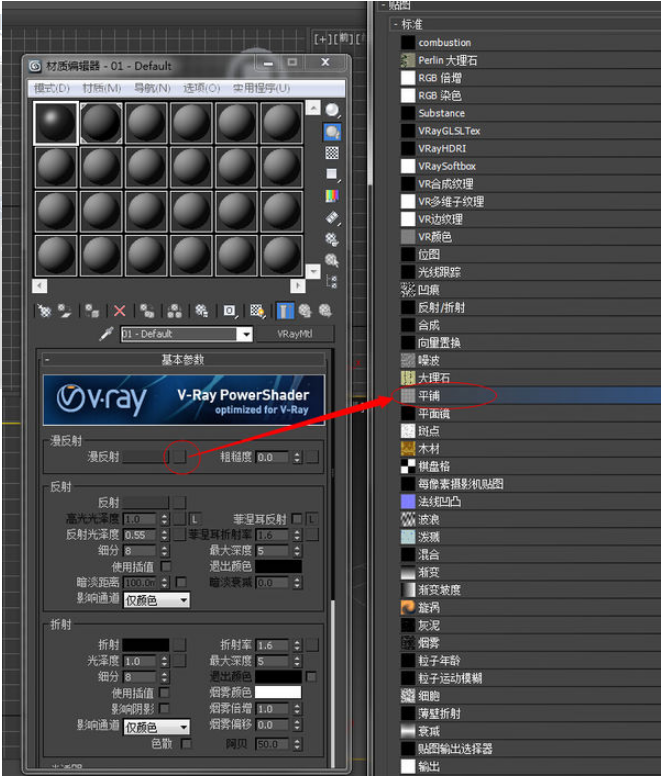Open Material ID Channel flyout

pyautogui.click(x=230, y=311)
